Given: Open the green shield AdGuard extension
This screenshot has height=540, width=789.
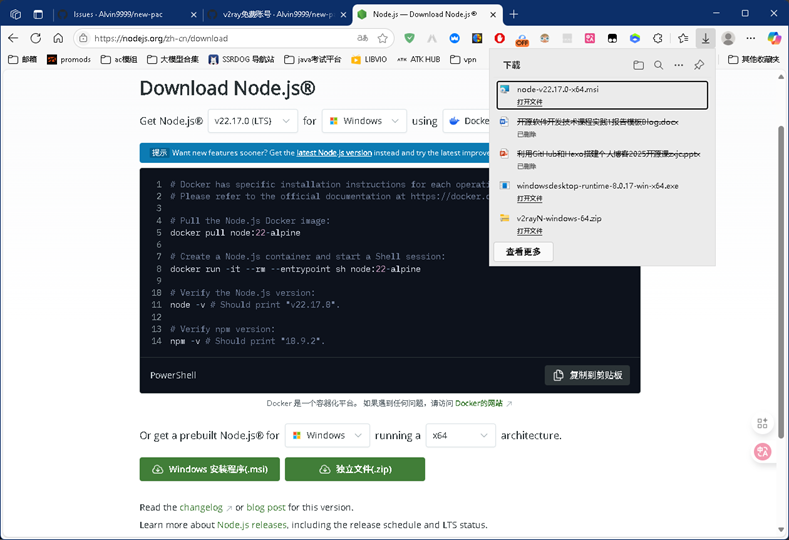Looking at the screenshot, I should (410, 38).
